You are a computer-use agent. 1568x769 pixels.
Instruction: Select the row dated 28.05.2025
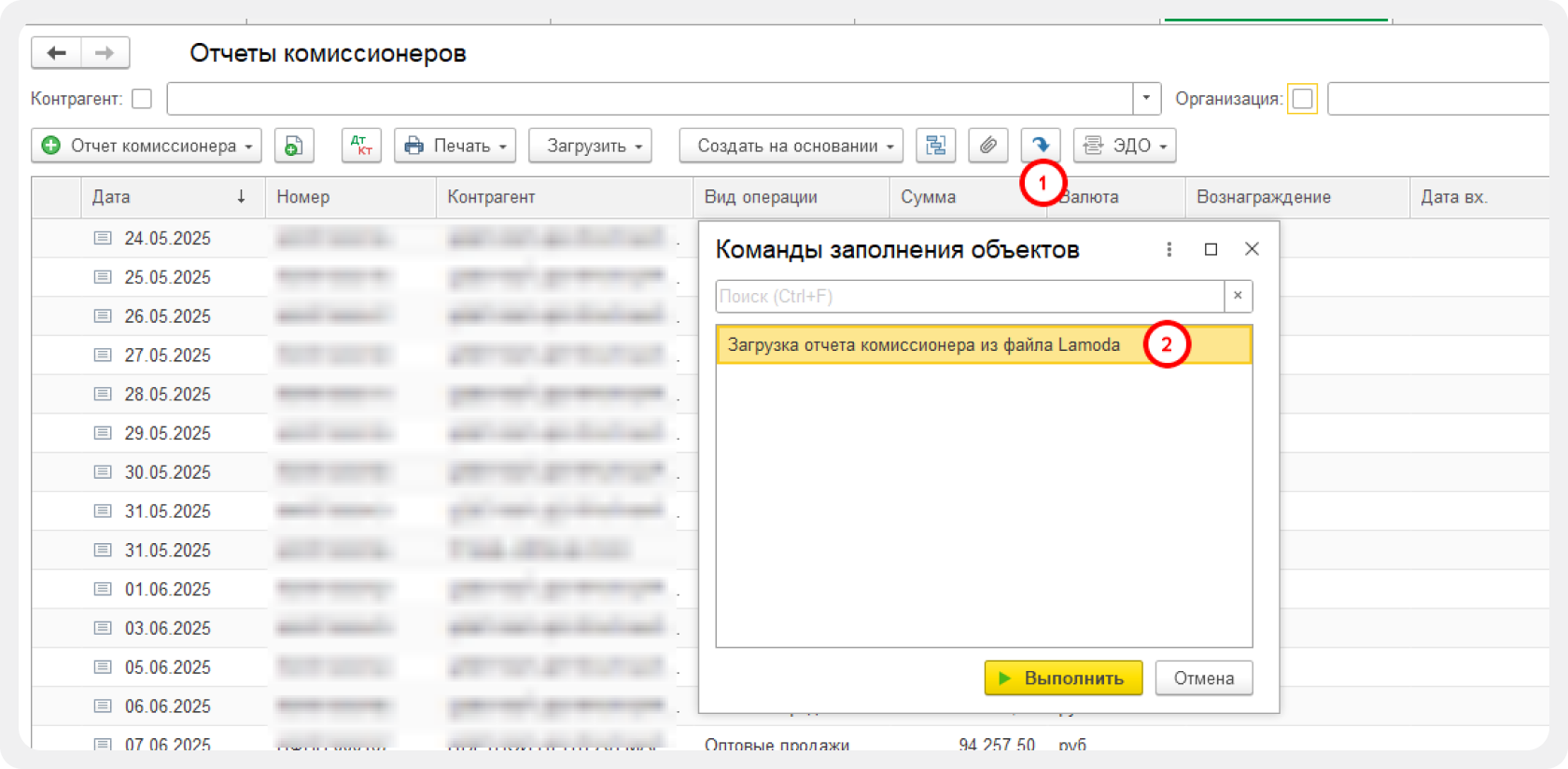coord(364,395)
